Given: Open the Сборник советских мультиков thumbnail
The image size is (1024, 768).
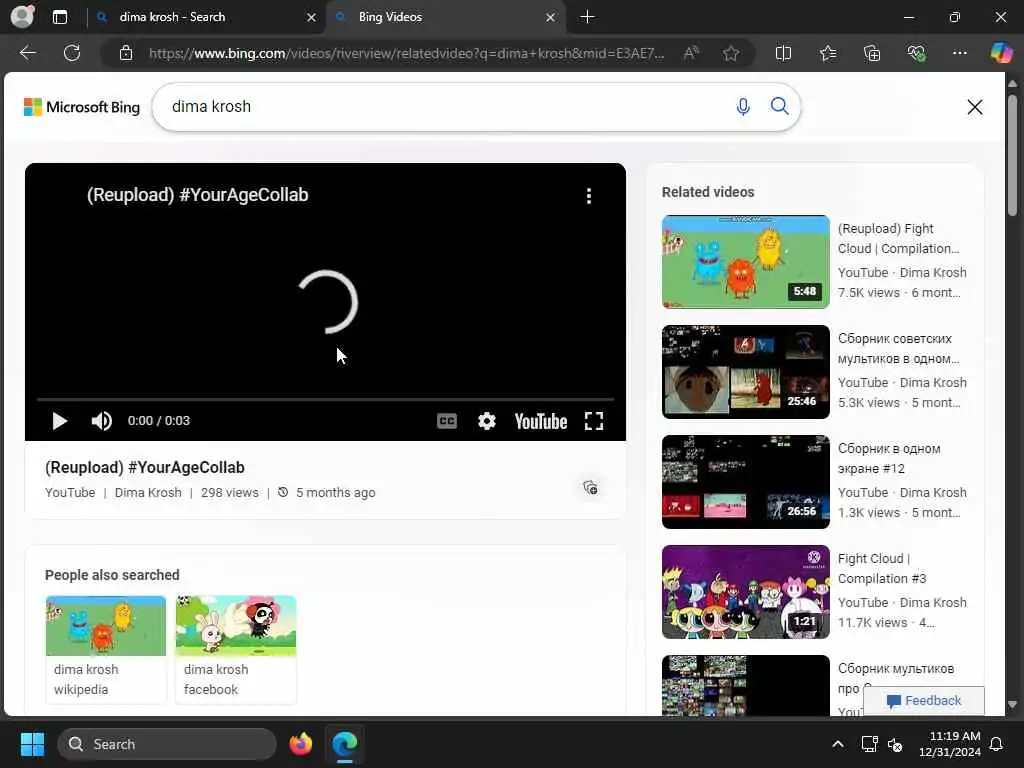Looking at the screenshot, I should coord(746,372).
